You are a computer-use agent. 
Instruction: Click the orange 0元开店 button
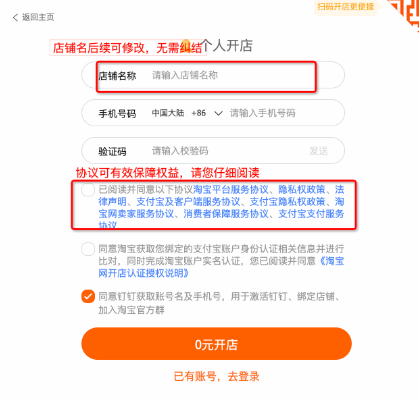[216, 344]
